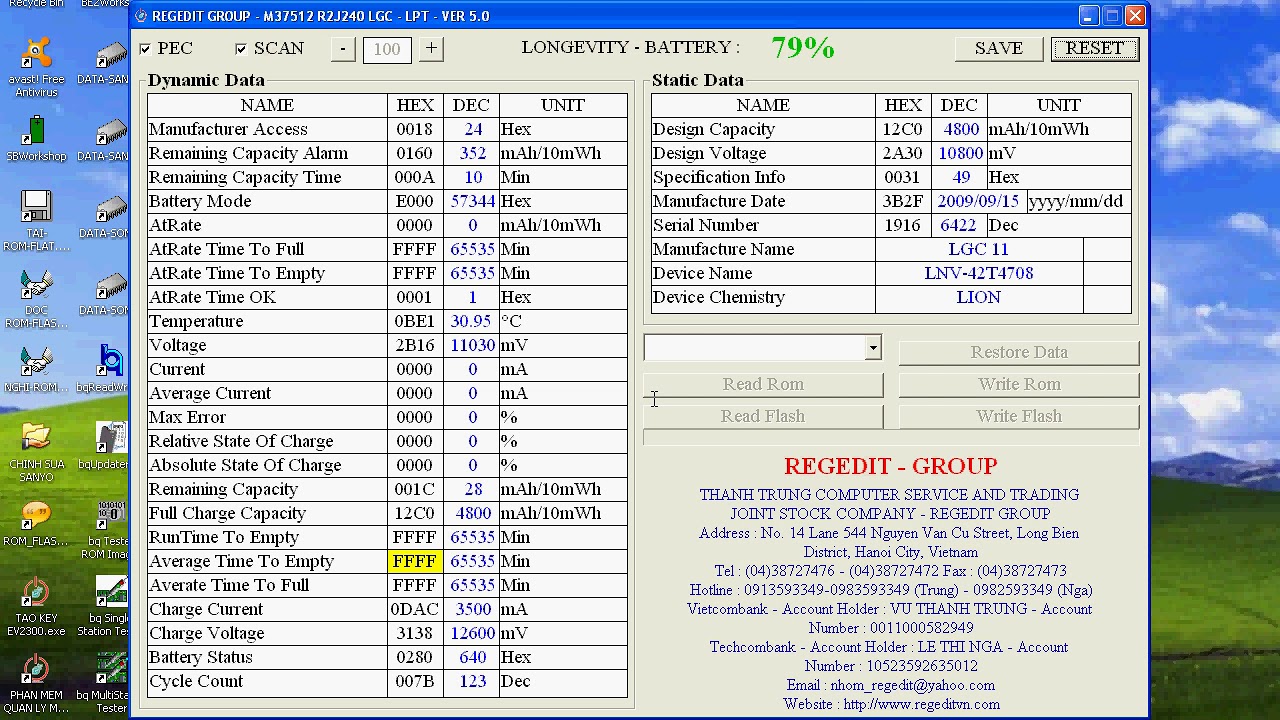Click the progress bar below Read Flash
1280x720 pixels.
tap(891, 439)
